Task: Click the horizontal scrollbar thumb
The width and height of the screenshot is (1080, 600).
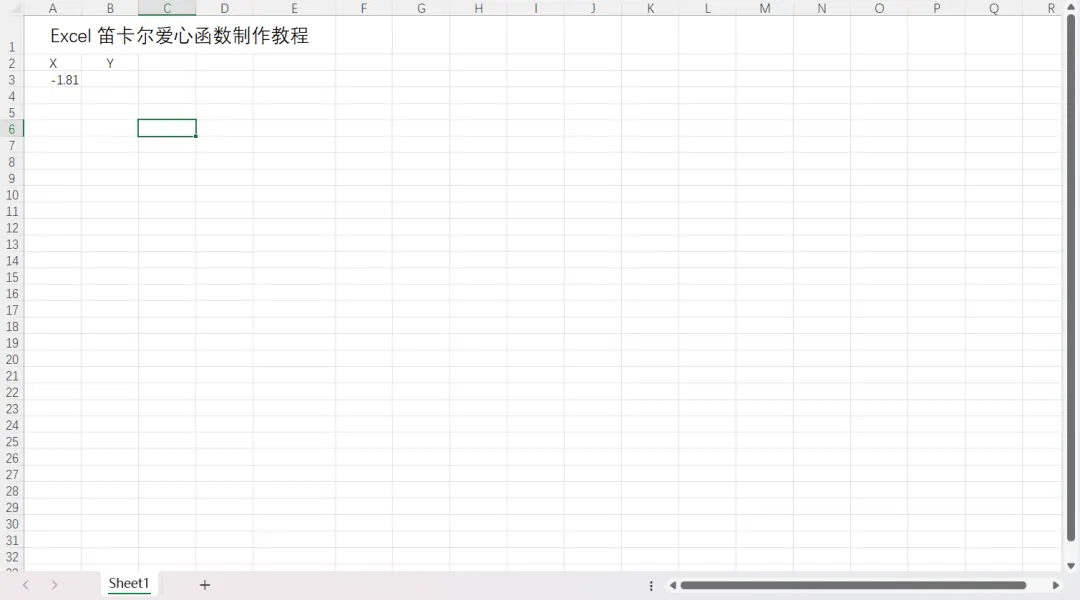Action: [x=853, y=586]
